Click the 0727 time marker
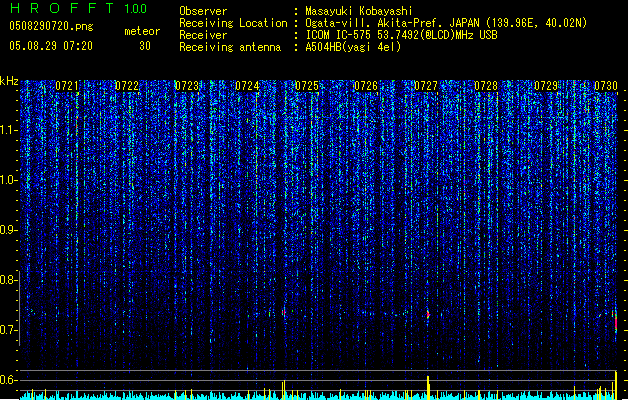Screen dimensions: 629x400 point(426,86)
